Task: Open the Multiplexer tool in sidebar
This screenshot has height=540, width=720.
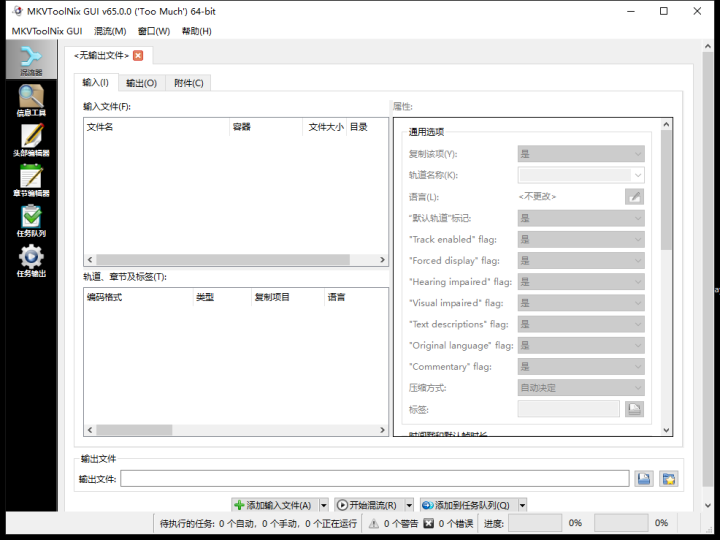Action: pos(31,60)
